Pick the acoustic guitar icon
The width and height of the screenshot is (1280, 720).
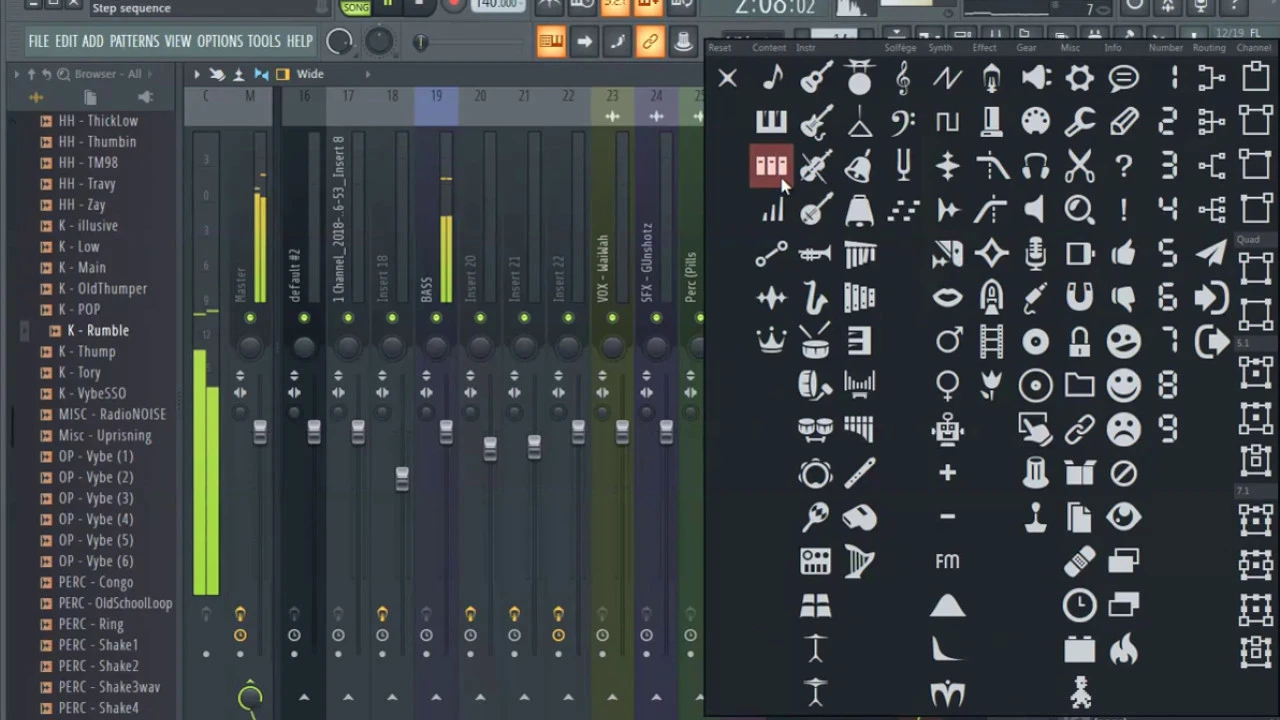click(816, 77)
